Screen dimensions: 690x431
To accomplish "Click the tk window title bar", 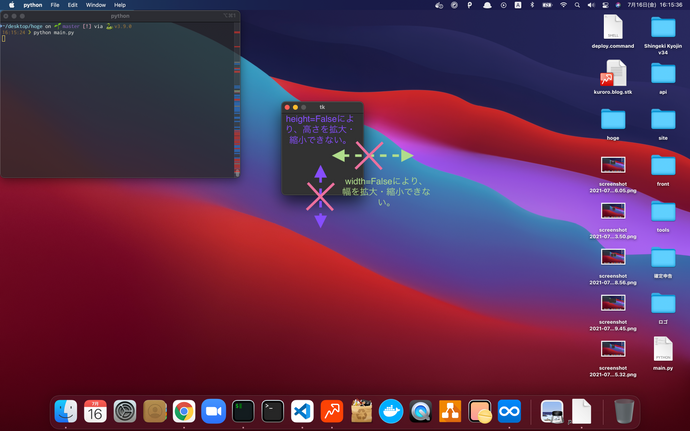I will [322, 107].
